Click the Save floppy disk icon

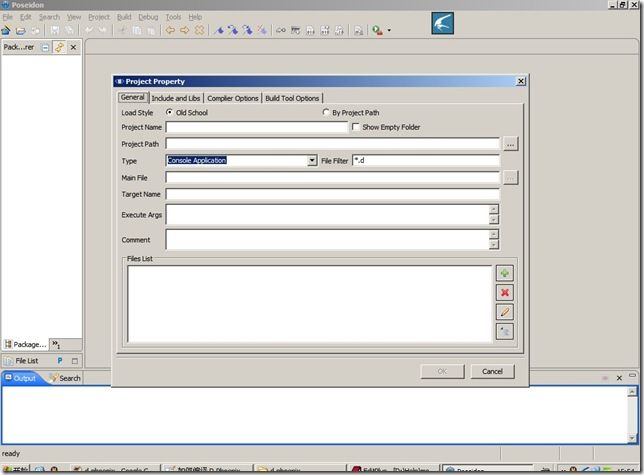55,30
